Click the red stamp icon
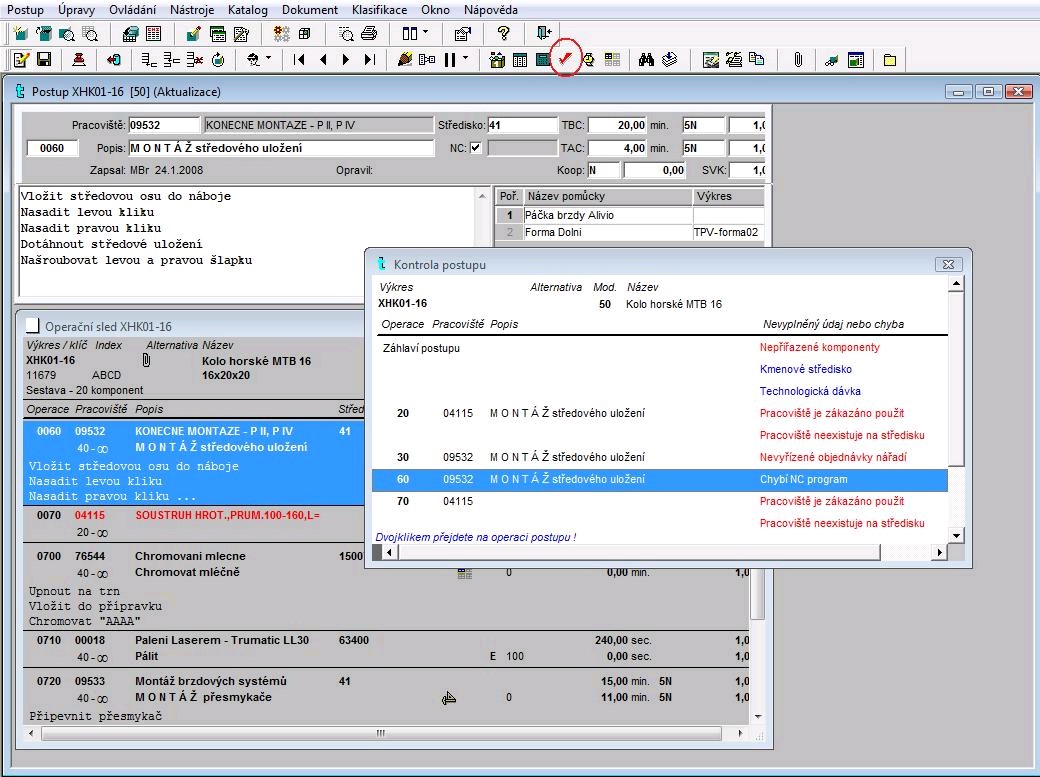Viewport: 1040px width, 777px height. tap(78, 60)
